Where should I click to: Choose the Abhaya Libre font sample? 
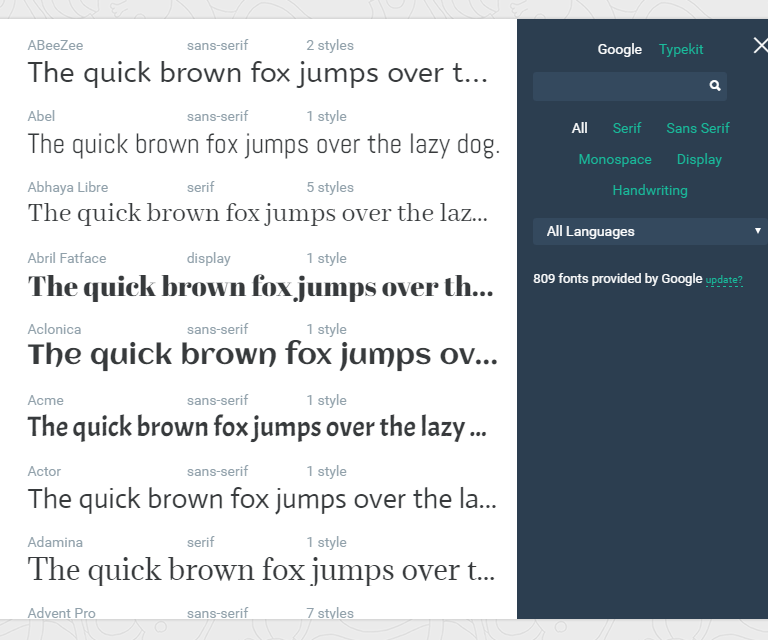point(258,213)
